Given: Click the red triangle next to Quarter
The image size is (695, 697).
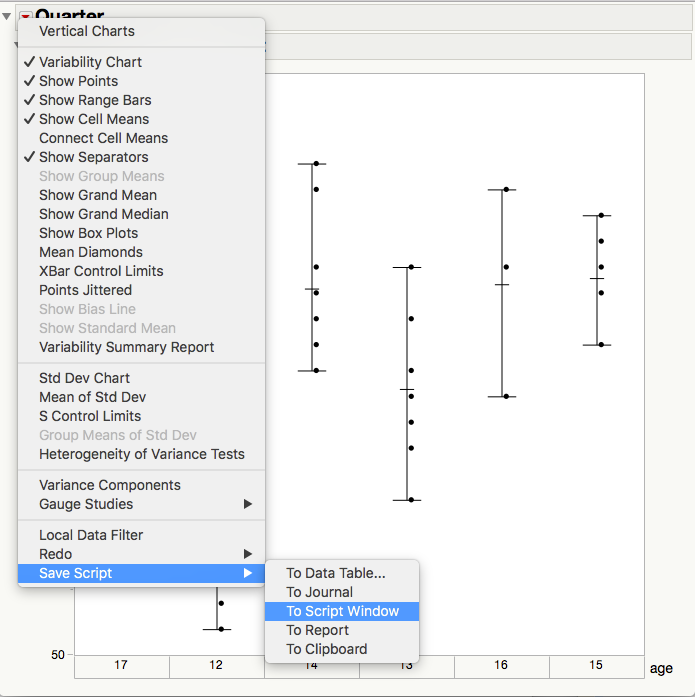Looking at the screenshot, I should (x=25, y=16).
